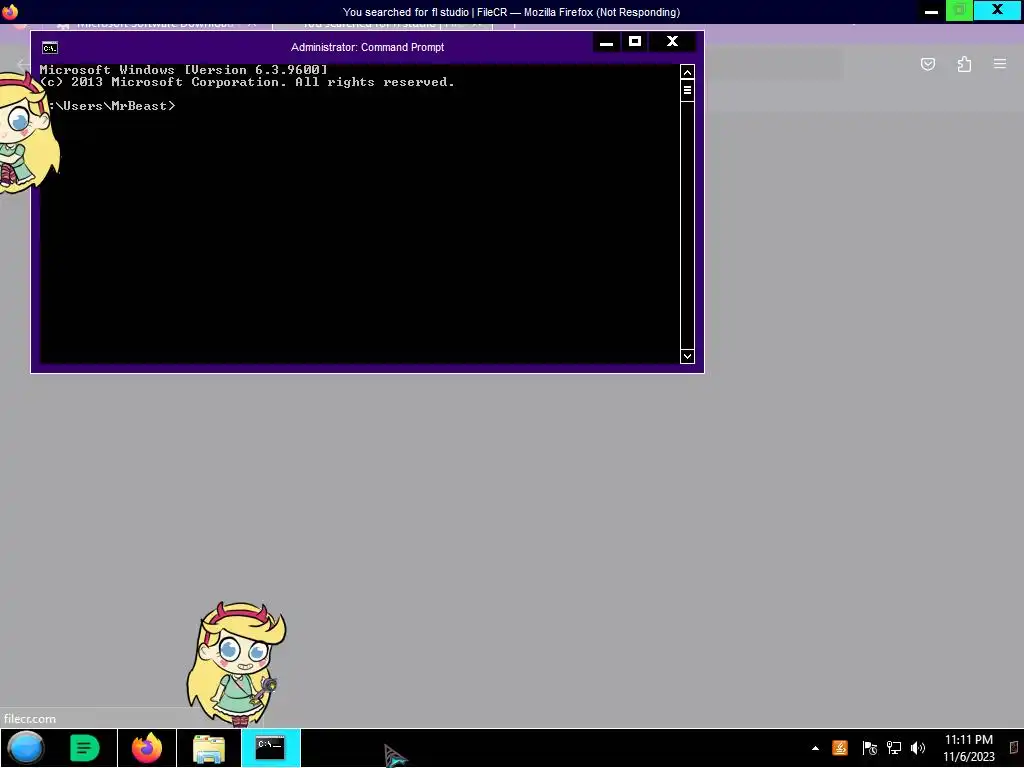
Task: Click the Start orb on the taskbar
Action: click(x=26, y=748)
